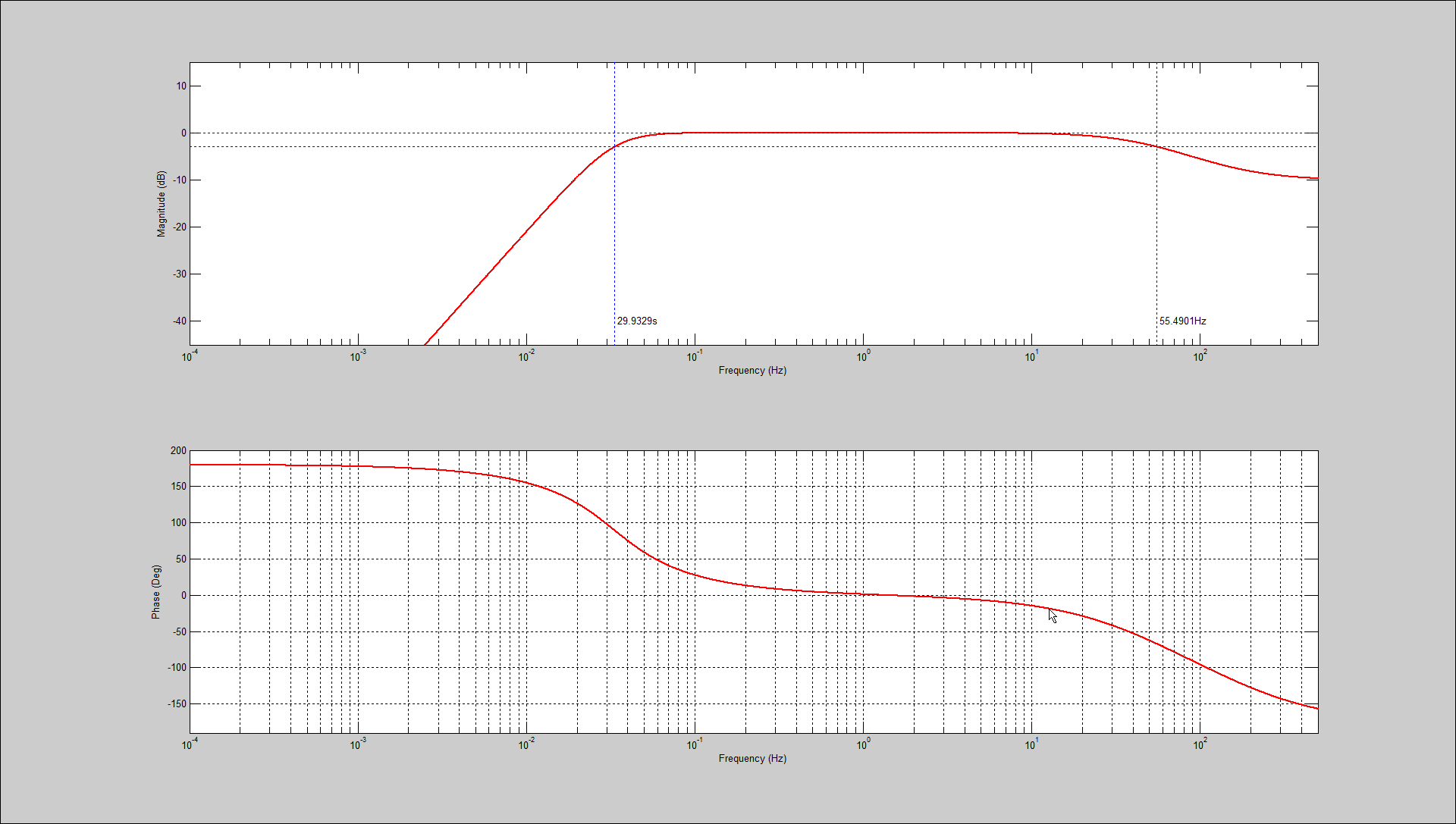Click the -30 tick label on magnitude axis
This screenshot has height=824, width=1456.
click(179, 274)
